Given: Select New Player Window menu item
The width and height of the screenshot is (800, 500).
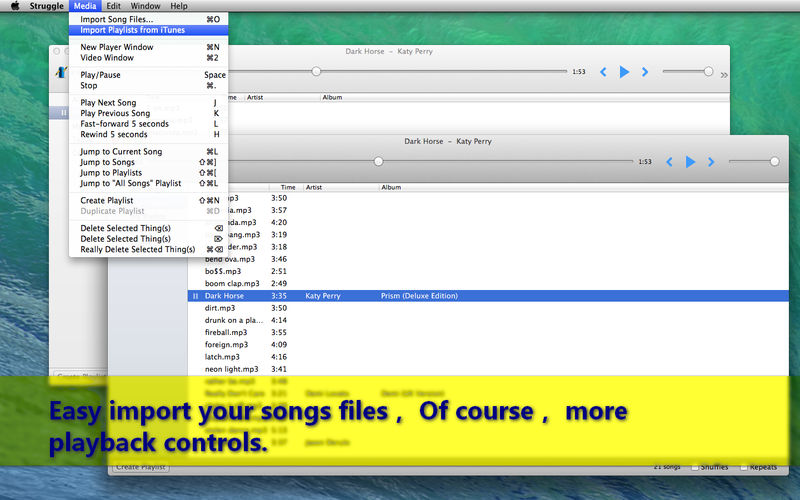Looking at the screenshot, I should pyautogui.click(x=148, y=47).
